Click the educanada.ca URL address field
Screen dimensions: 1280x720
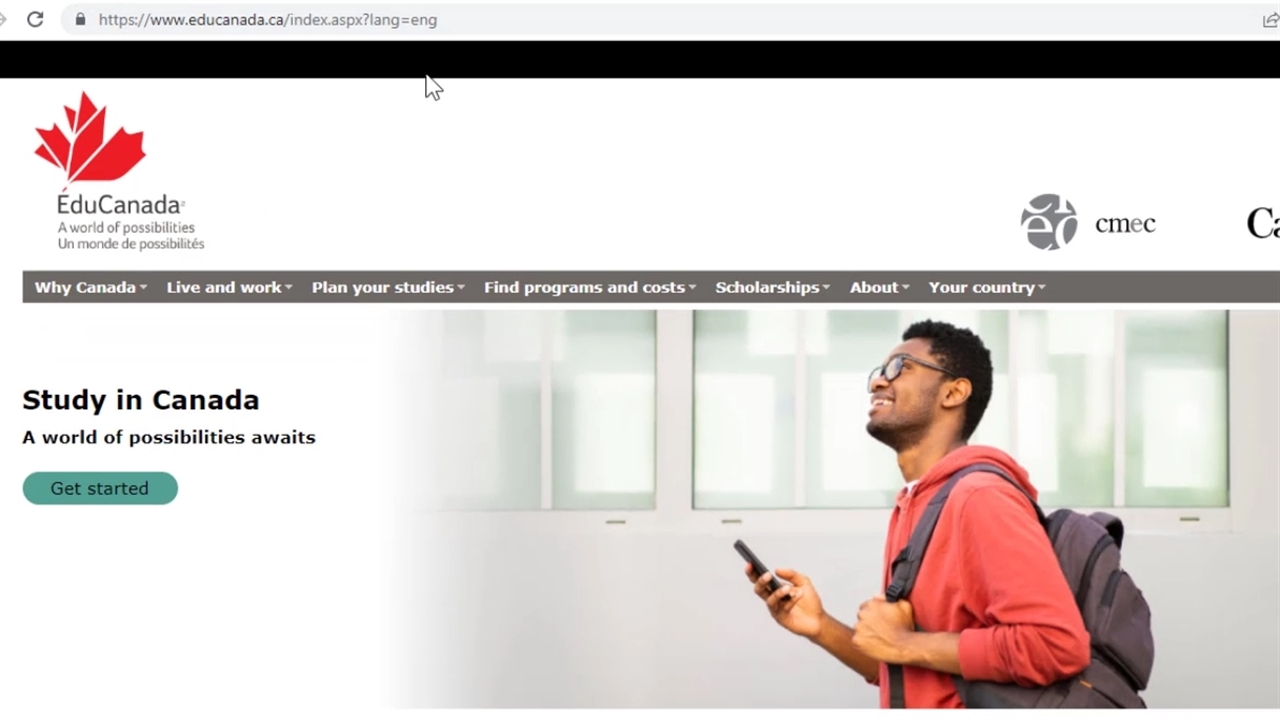coord(600,19)
